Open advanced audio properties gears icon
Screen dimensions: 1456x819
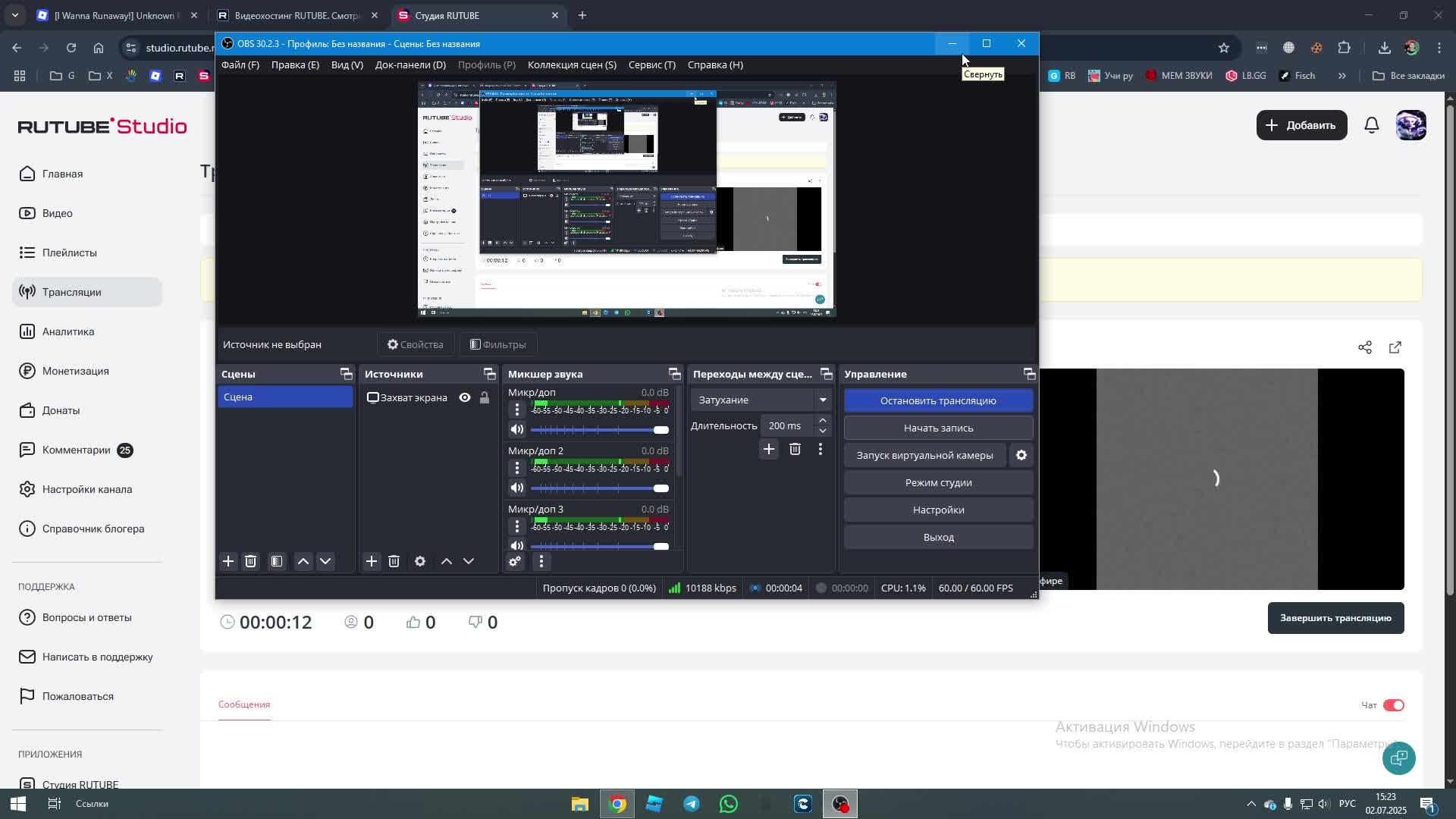pos(515,561)
